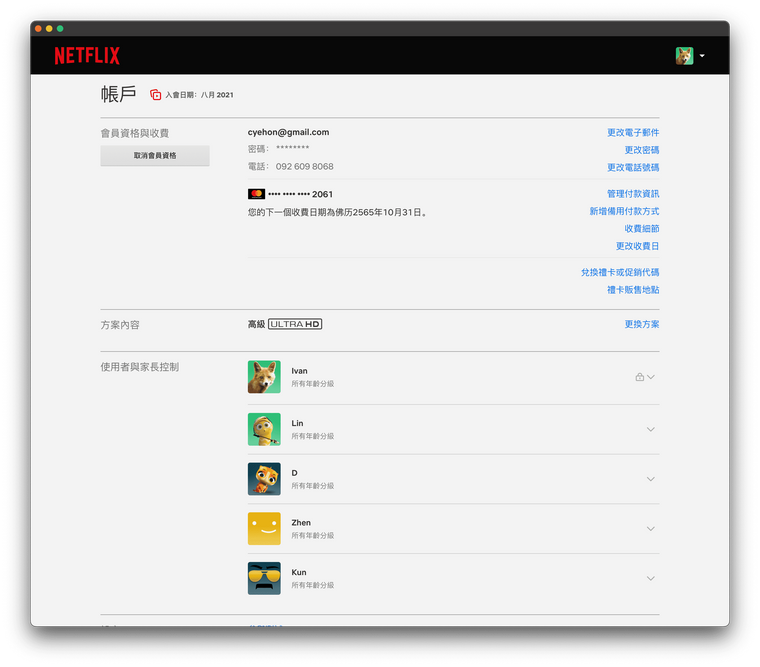Click the 使用者與家長控制 section label
This screenshot has height=667, width=760.
pyautogui.click(x=140, y=367)
